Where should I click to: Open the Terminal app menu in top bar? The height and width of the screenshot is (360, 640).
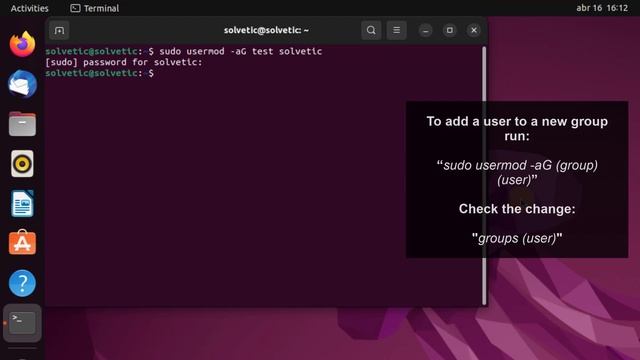pos(95,8)
